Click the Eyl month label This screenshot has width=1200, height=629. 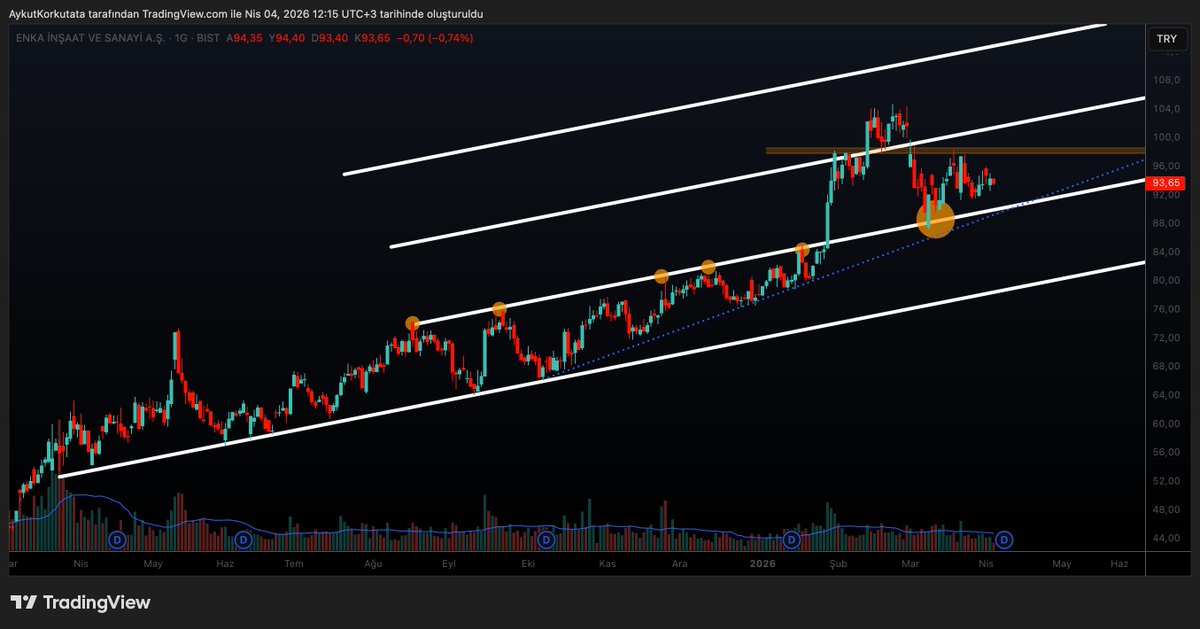coord(449,564)
